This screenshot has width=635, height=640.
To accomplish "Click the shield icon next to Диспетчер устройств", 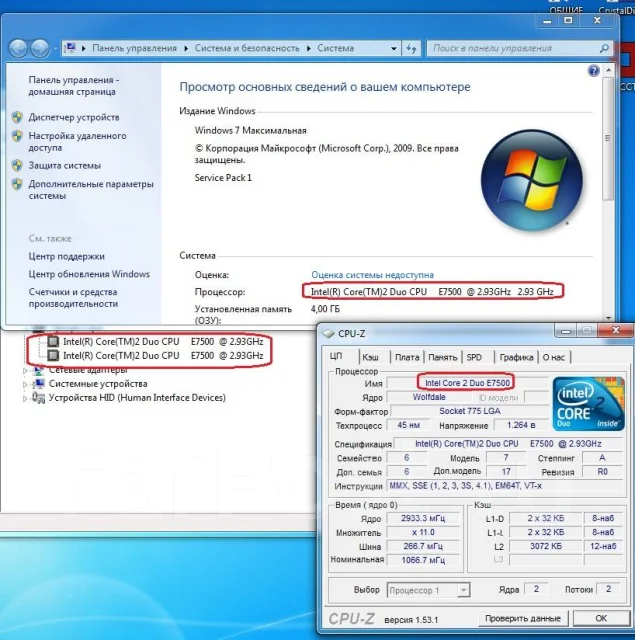I will [17, 118].
